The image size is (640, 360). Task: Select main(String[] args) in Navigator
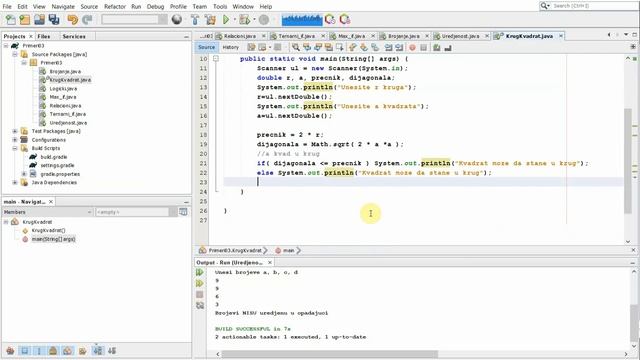[53, 239]
